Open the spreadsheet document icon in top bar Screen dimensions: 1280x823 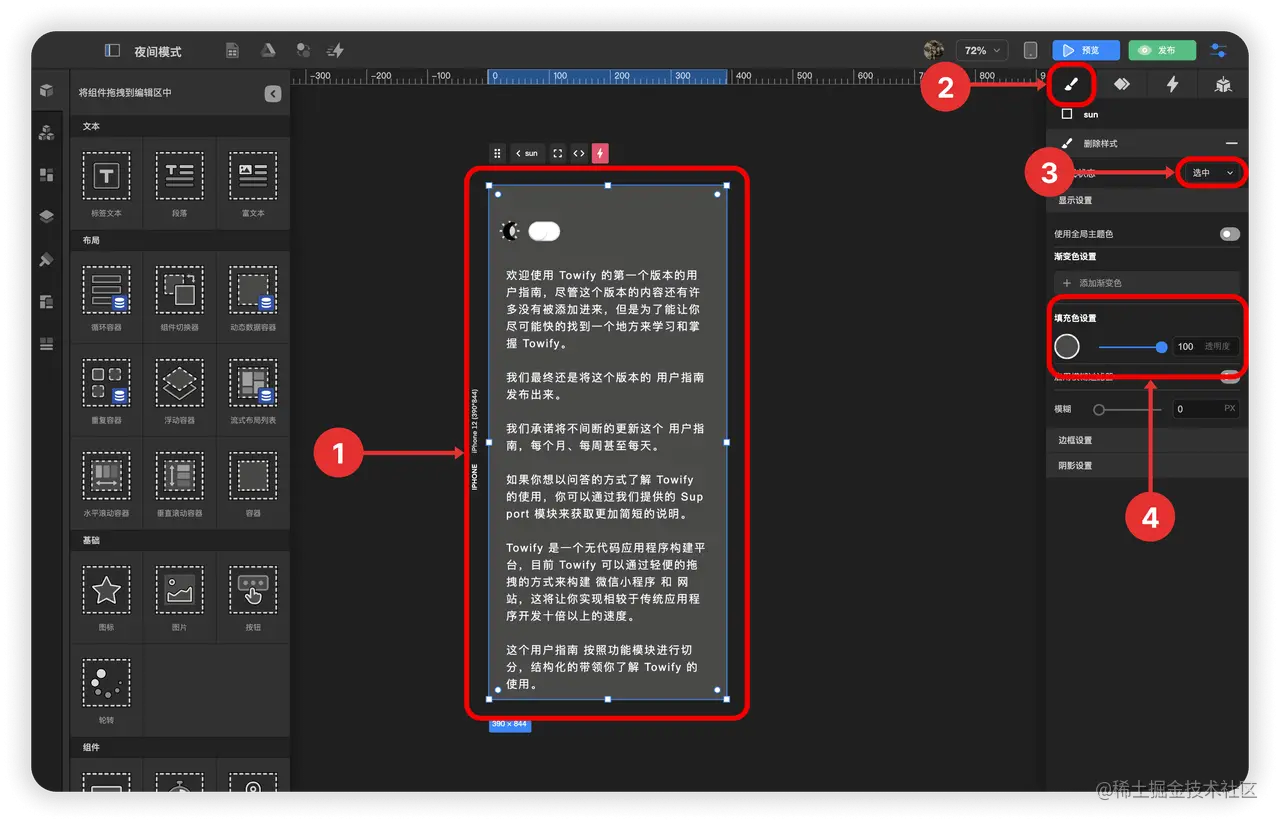(232, 50)
